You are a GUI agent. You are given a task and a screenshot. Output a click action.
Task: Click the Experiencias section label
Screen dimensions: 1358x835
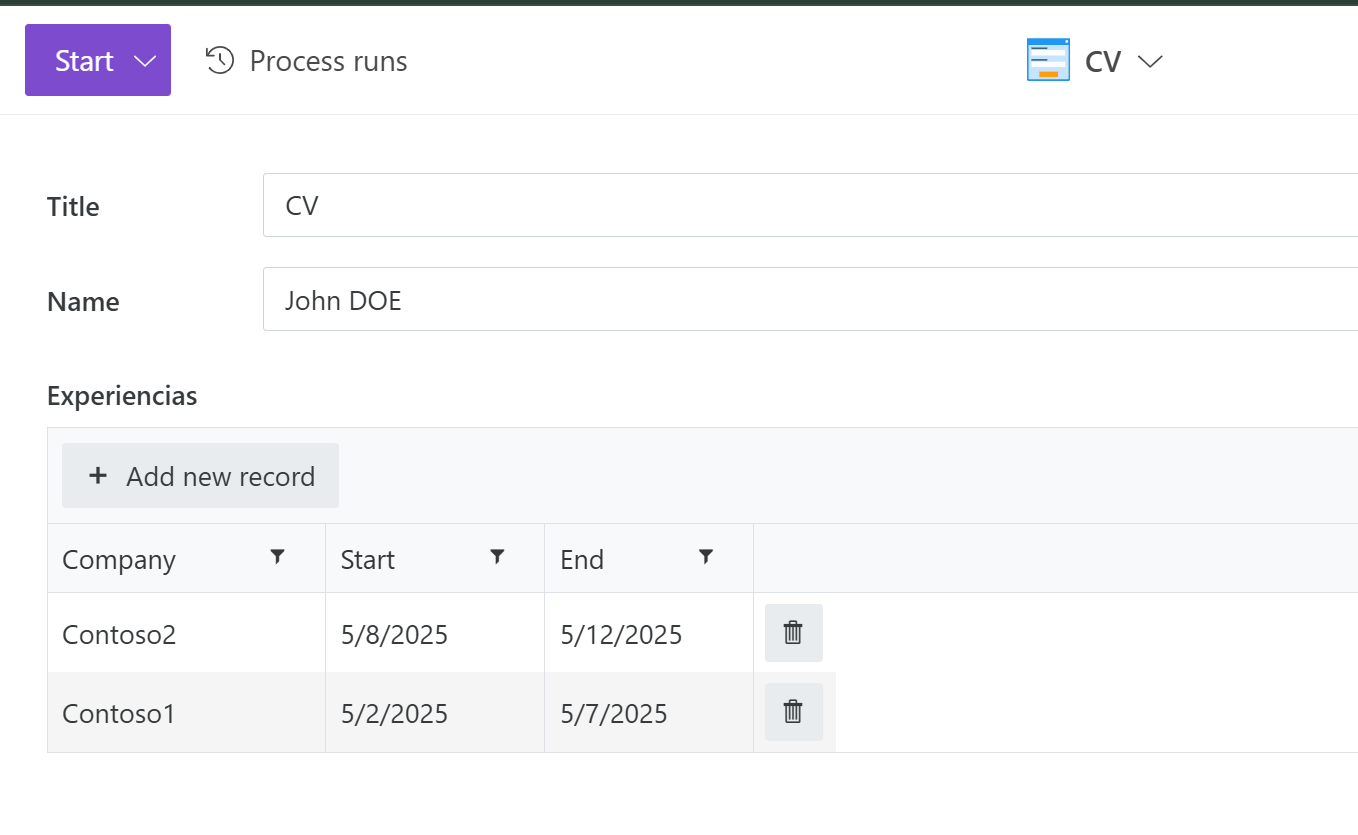pos(122,396)
